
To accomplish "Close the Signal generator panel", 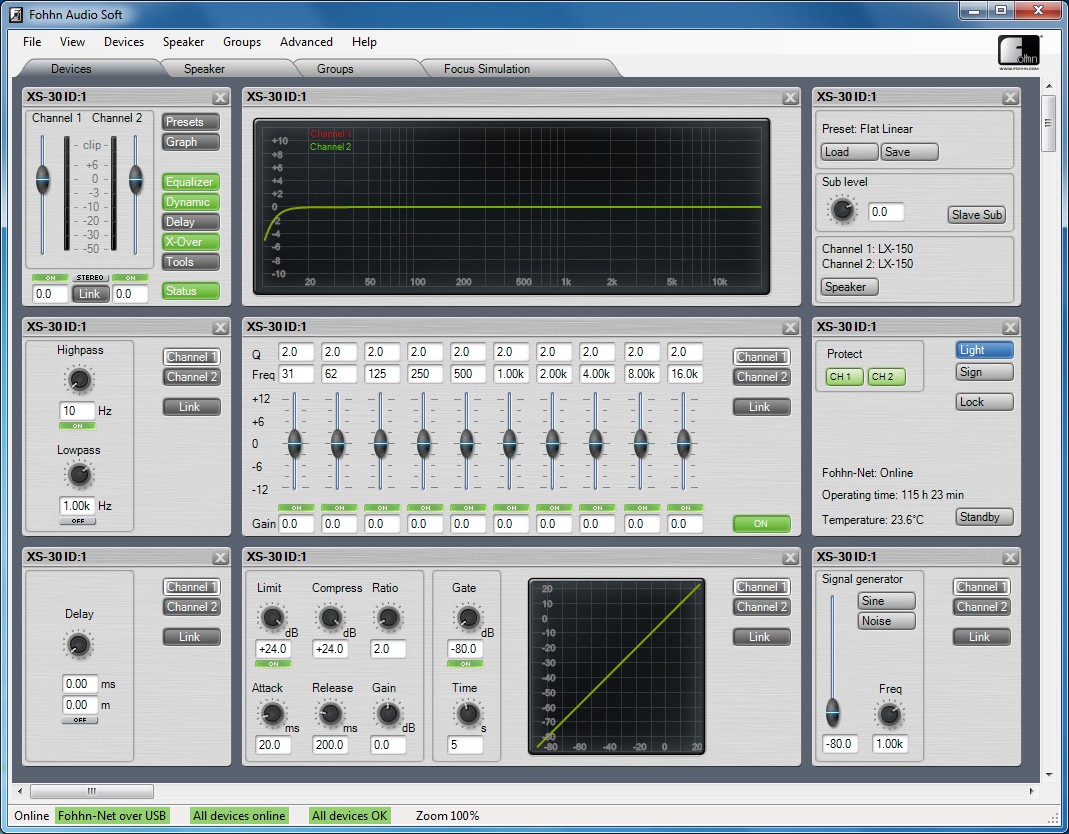I will (1010, 558).
